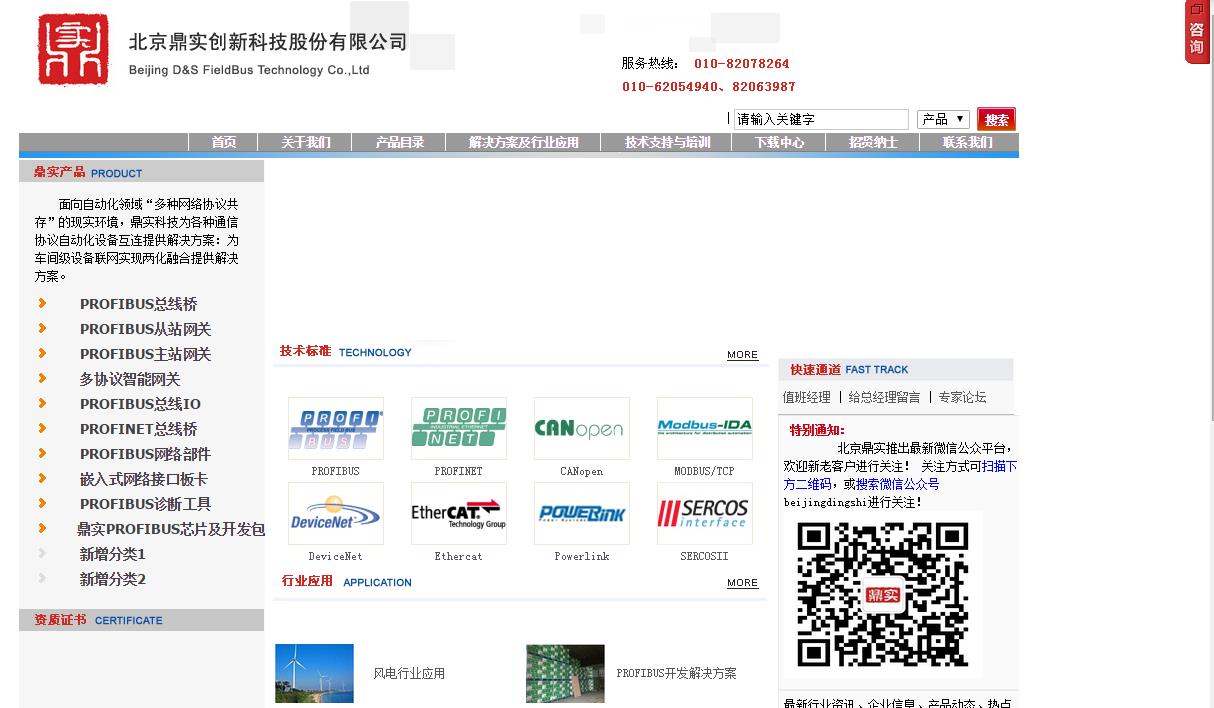Open PROFINET总线桥 product category
1214x708 pixels.
(x=139, y=429)
